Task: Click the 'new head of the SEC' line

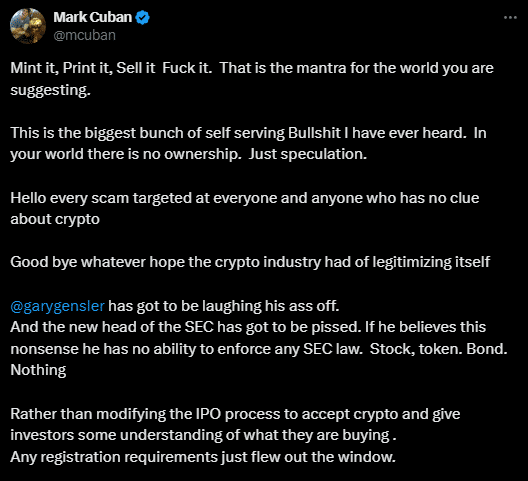Action: point(248,327)
